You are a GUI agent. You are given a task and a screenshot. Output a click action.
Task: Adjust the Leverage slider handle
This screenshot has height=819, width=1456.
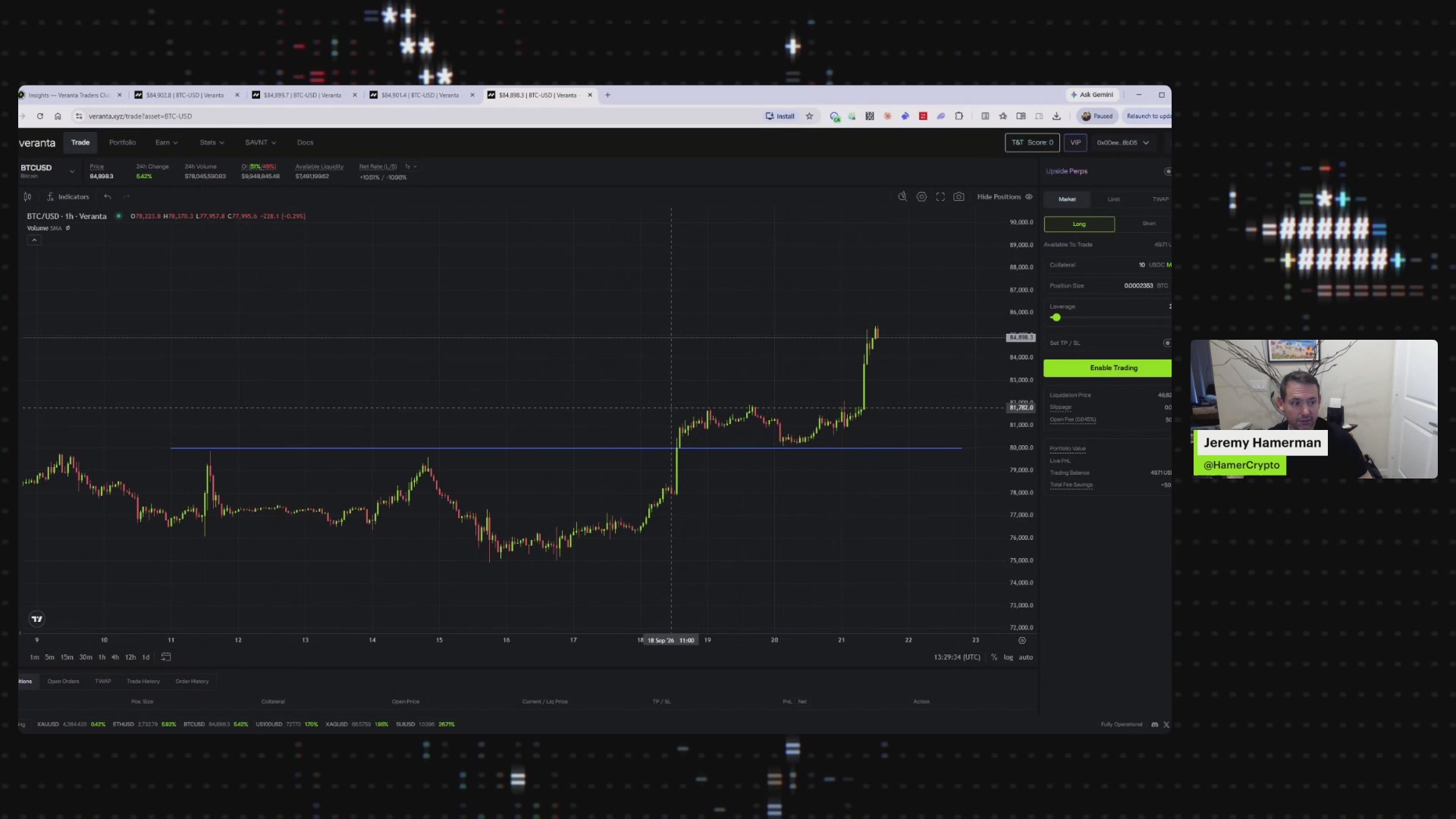tap(1056, 317)
